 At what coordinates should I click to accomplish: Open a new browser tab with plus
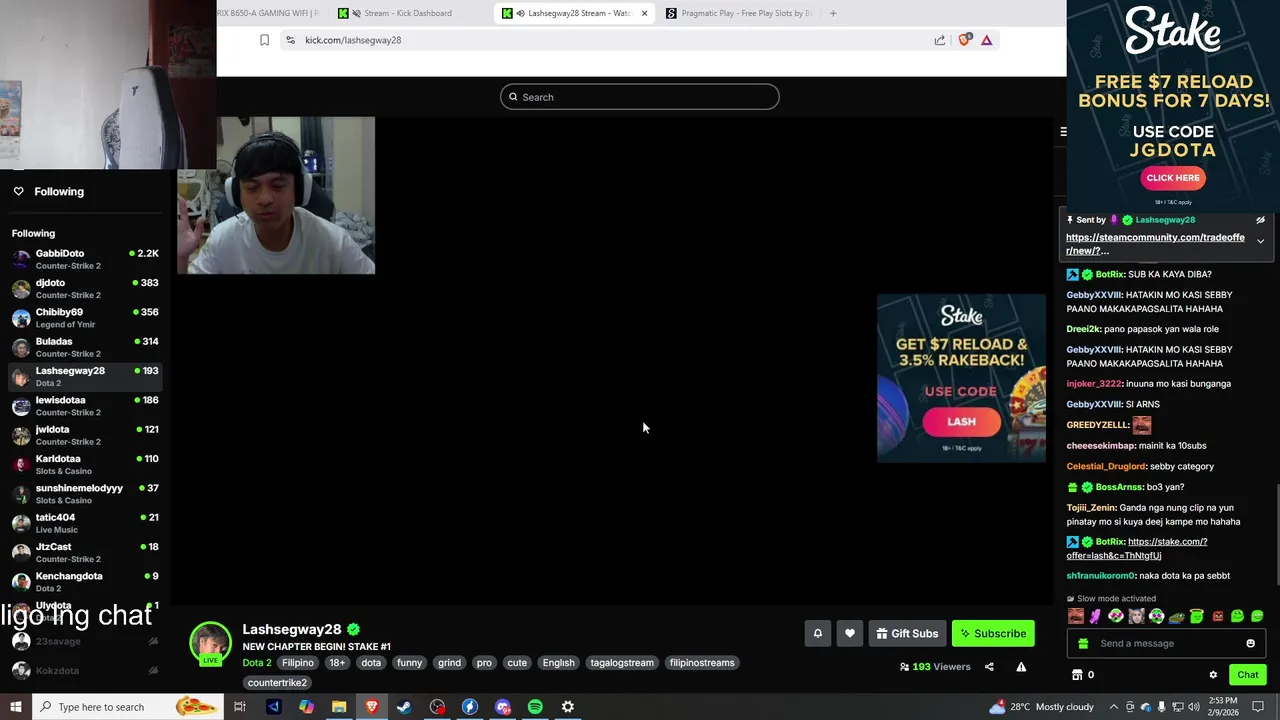(833, 13)
